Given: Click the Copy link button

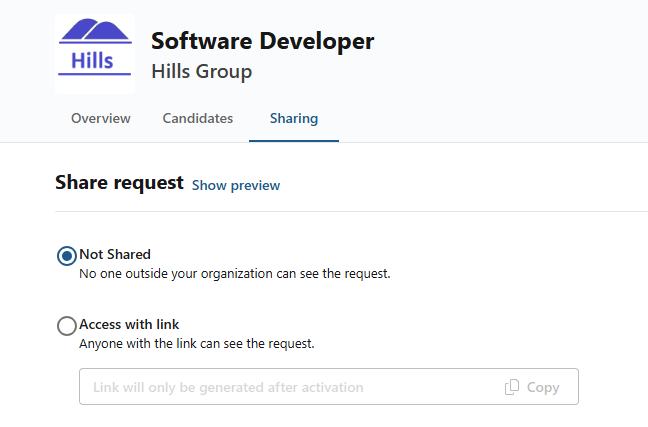Looking at the screenshot, I should click(532, 387).
